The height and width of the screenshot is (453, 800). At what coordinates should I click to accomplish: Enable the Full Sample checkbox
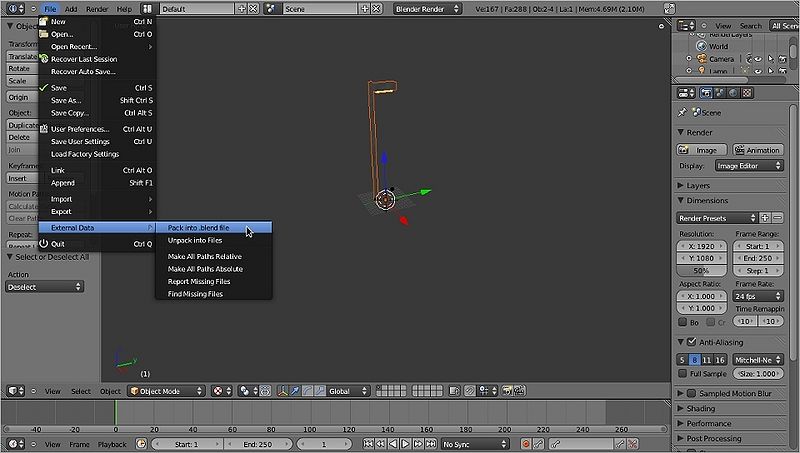683,373
